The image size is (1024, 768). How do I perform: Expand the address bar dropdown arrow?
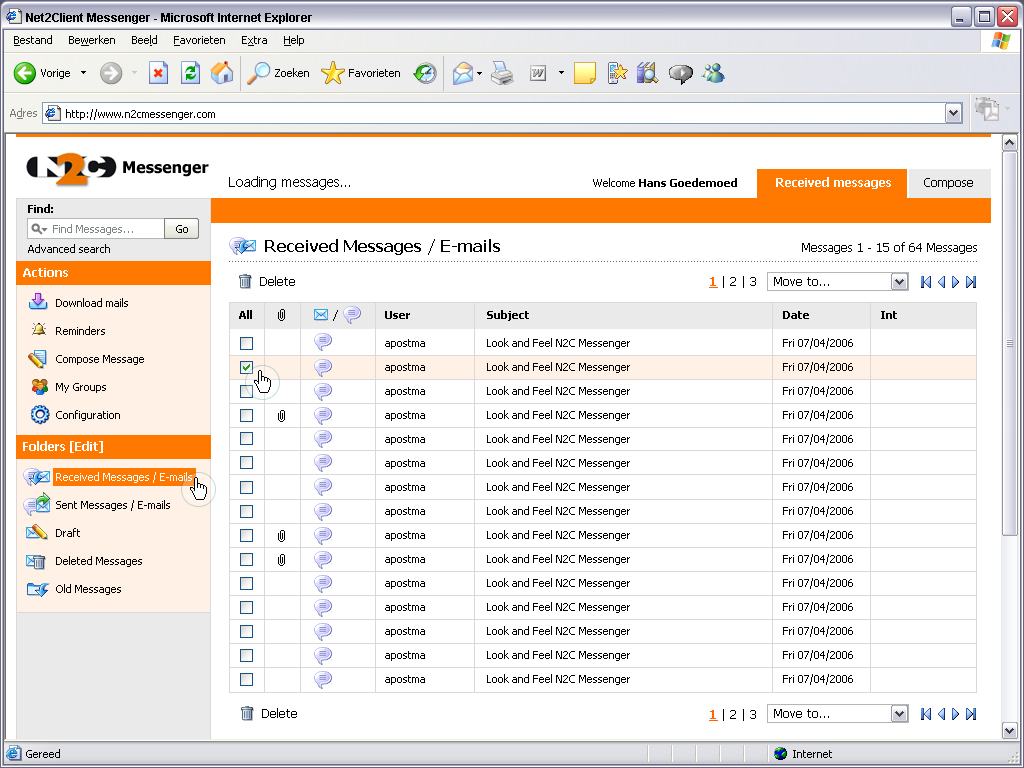coord(953,114)
